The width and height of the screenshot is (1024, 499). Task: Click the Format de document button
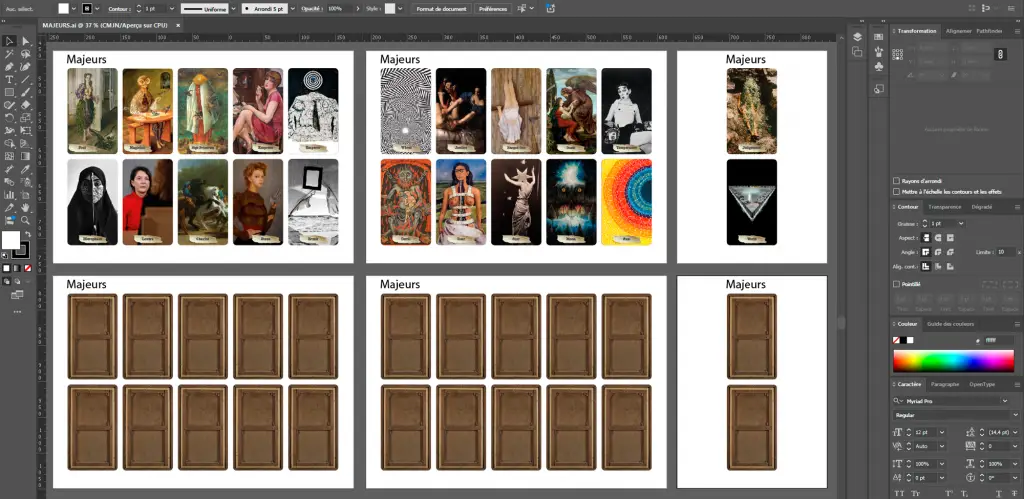(x=440, y=8)
